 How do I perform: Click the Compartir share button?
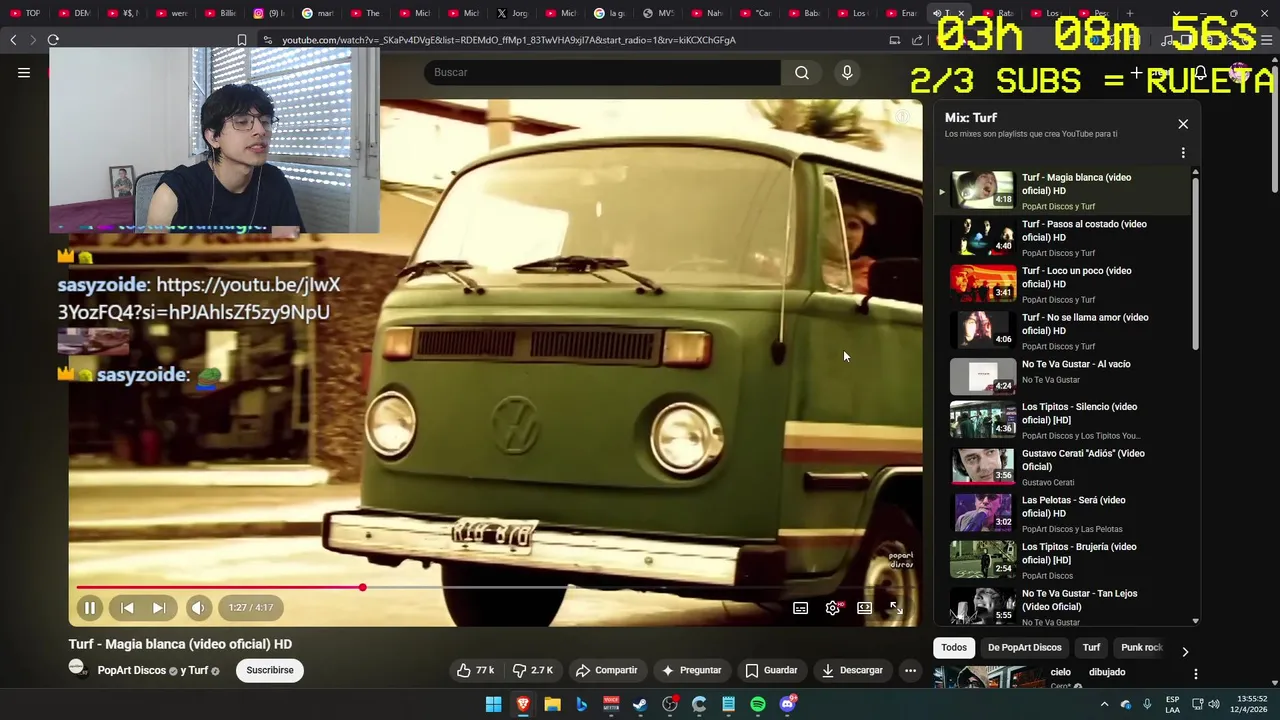(606, 670)
